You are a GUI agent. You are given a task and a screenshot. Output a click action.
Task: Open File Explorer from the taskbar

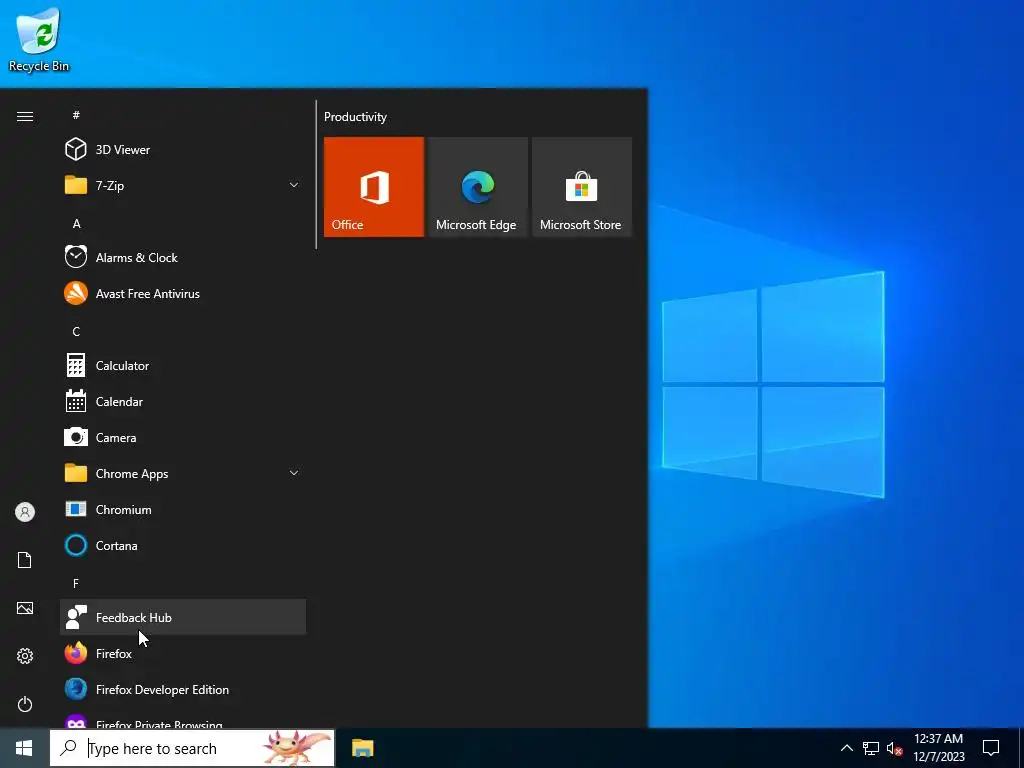362,748
